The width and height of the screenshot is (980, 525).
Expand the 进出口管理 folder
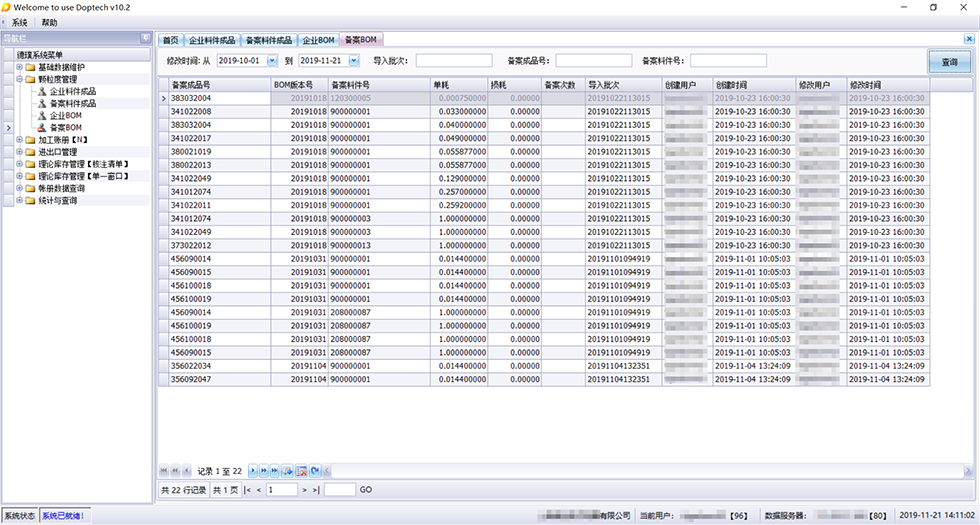(19, 152)
